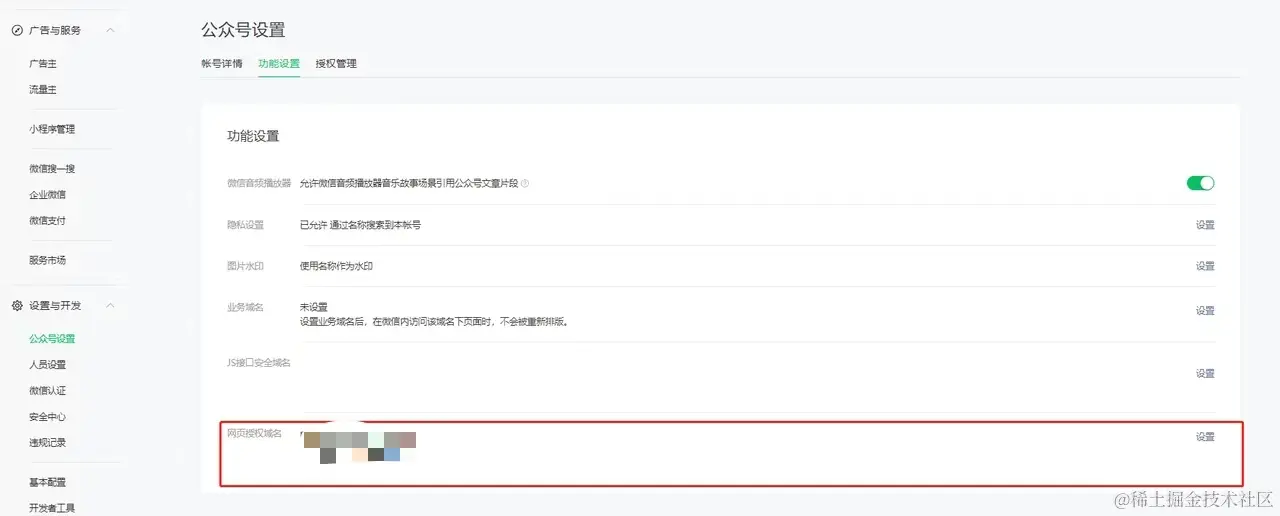Image resolution: width=1280 pixels, height=516 pixels.
Task: Switch to the 帐号详情 tab
Action: click(x=221, y=63)
